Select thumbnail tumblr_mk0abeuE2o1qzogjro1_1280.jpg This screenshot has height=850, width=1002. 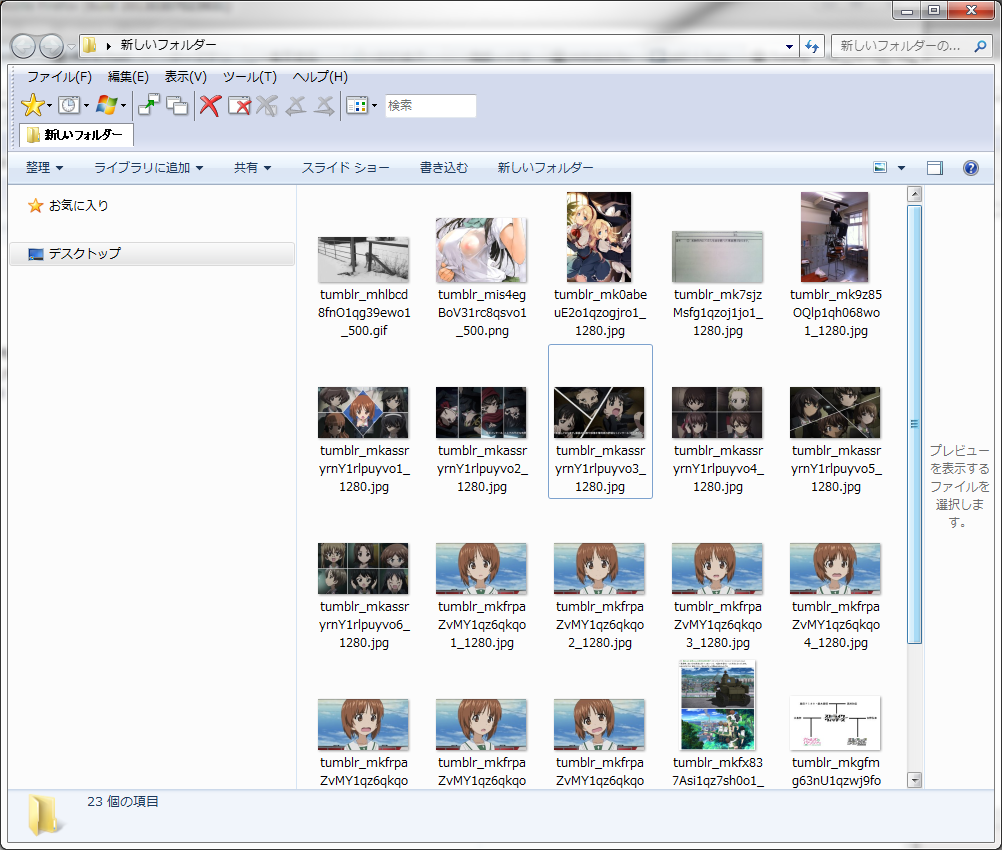(x=599, y=237)
